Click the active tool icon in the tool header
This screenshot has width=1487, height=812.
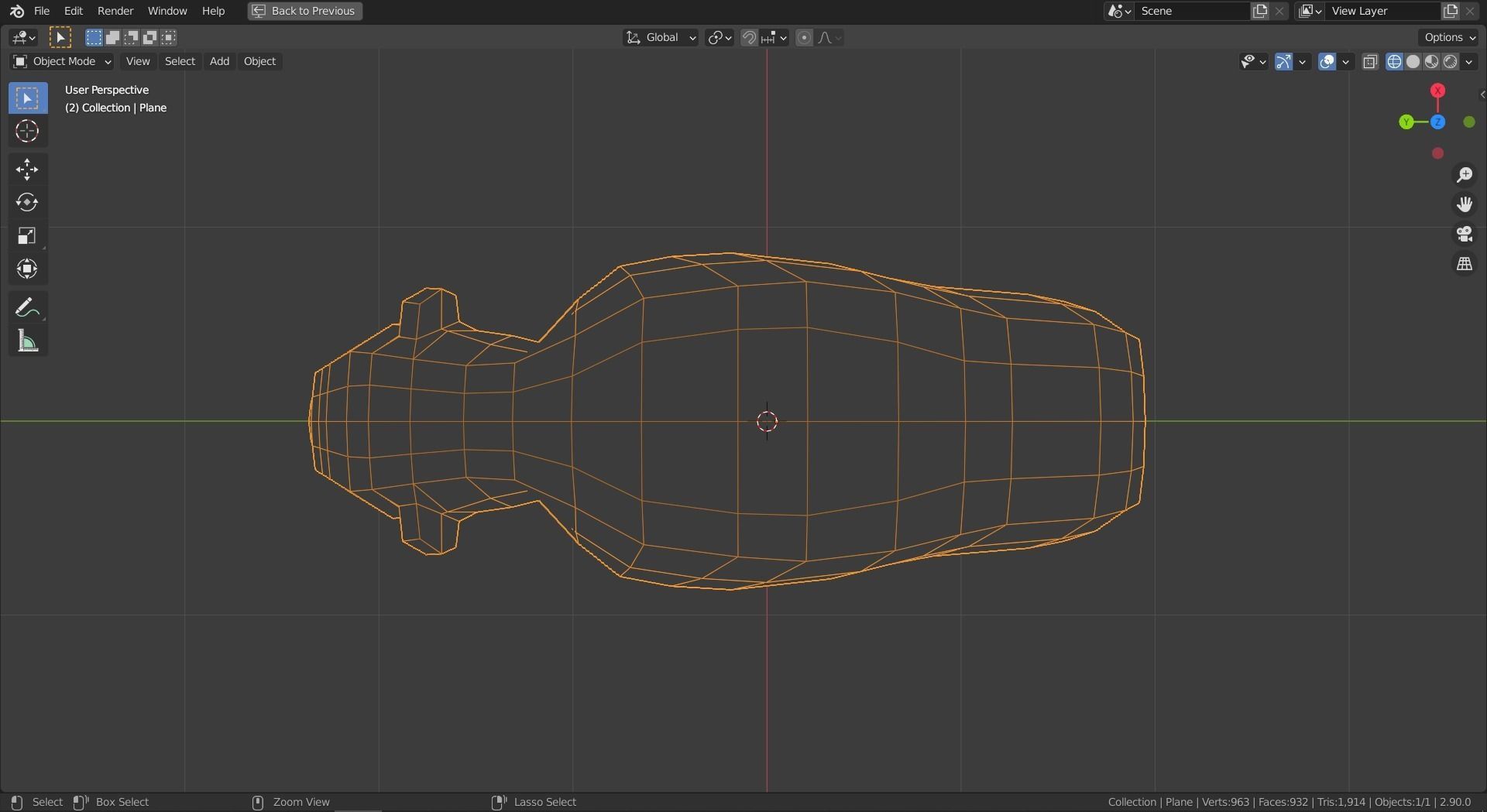click(x=60, y=37)
